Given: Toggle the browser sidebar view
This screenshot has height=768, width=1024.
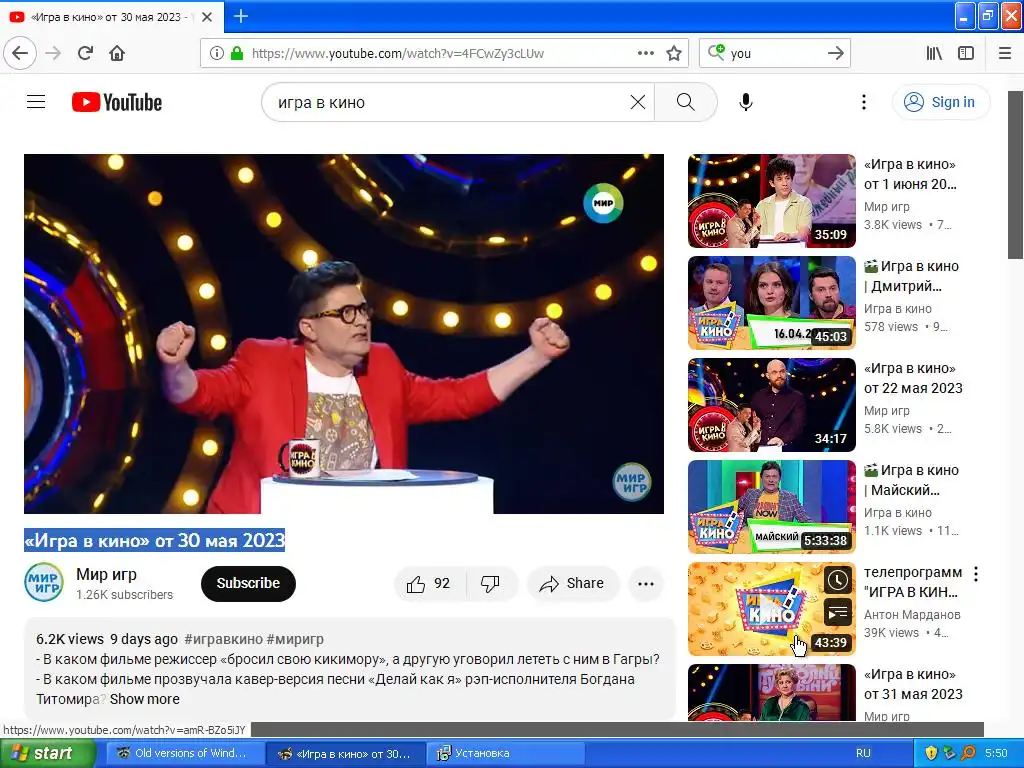Looking at the screenshot, I should 966,53.
